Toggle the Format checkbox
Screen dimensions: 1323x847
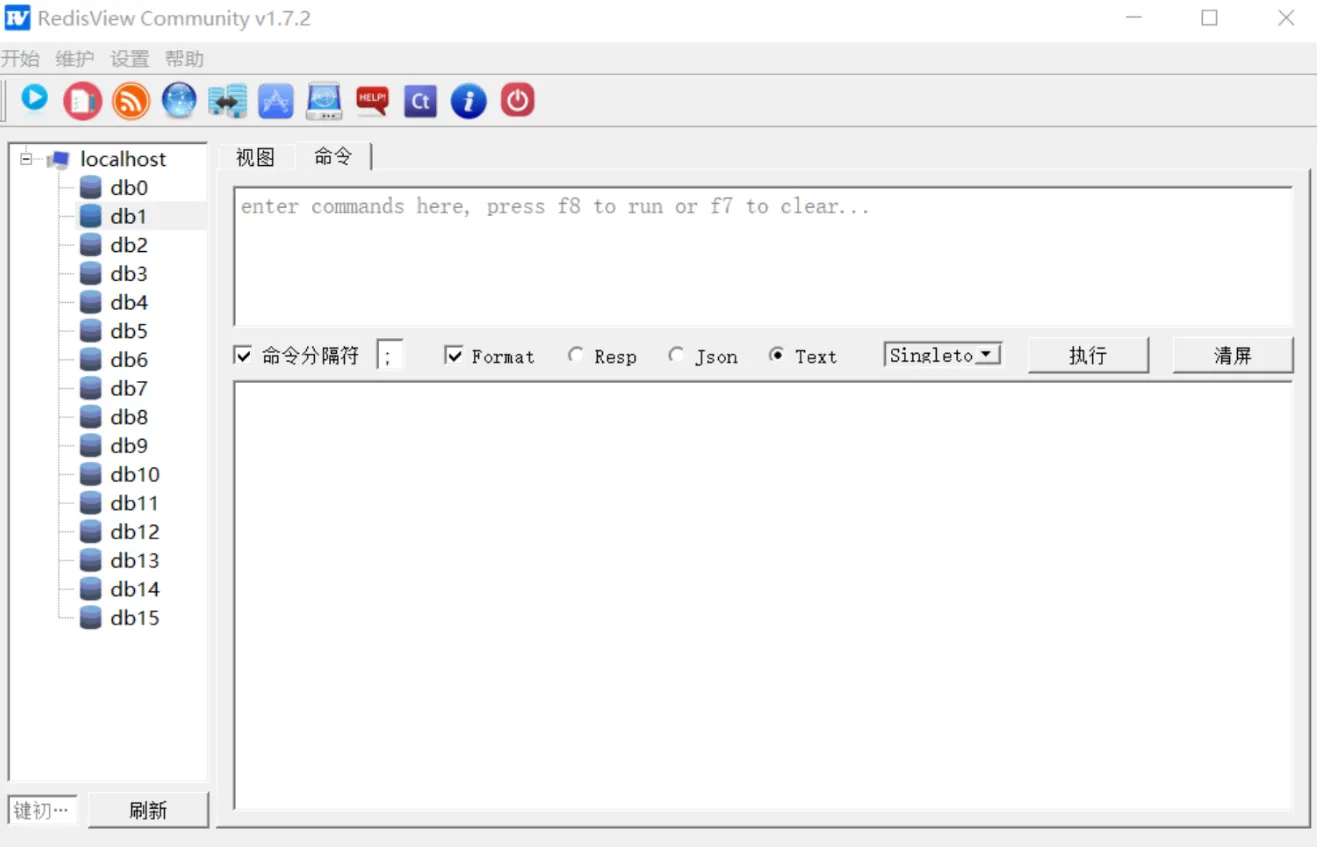click(x=454, y=355)
